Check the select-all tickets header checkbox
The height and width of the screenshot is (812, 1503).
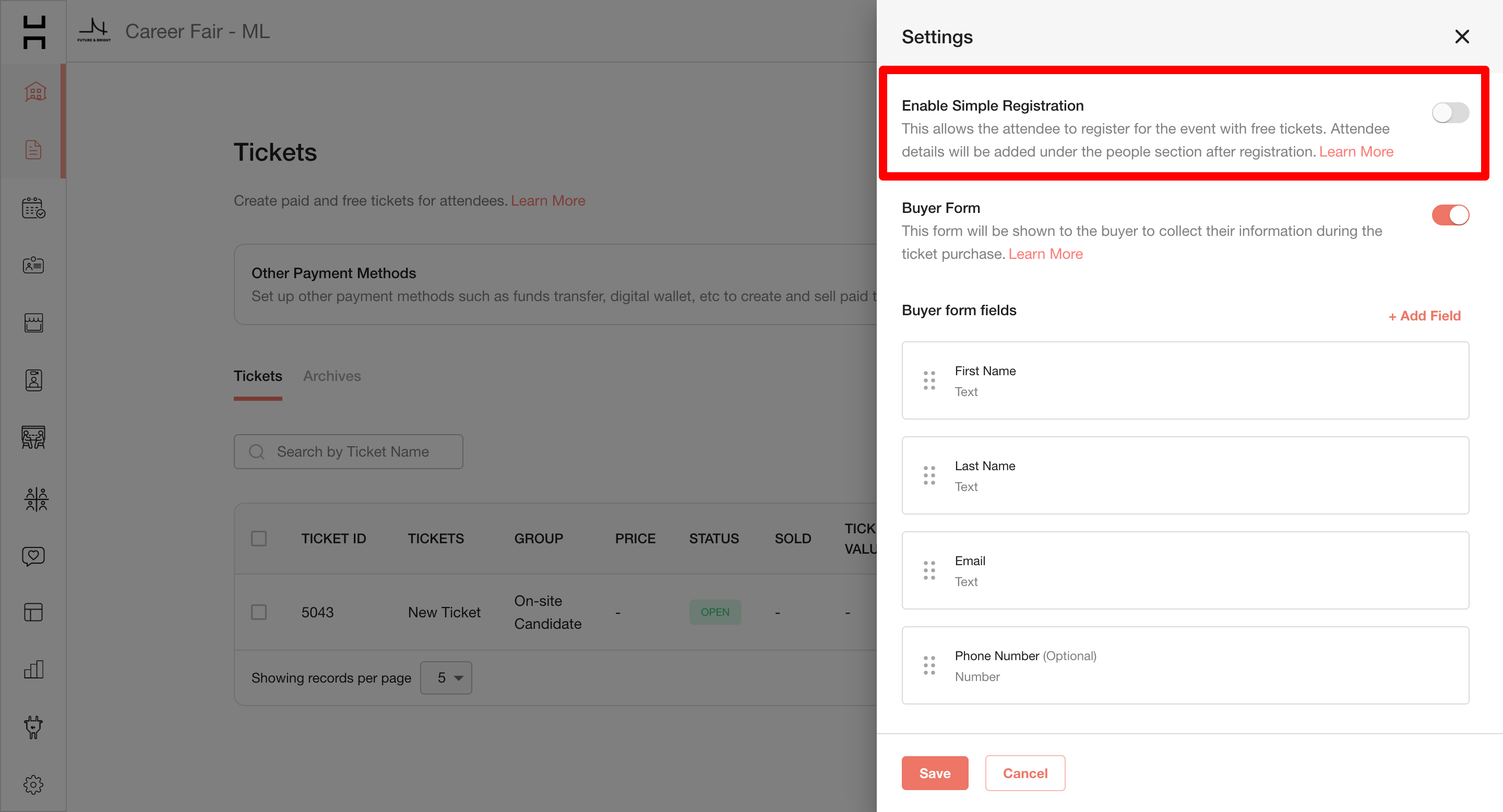[258, 539]
